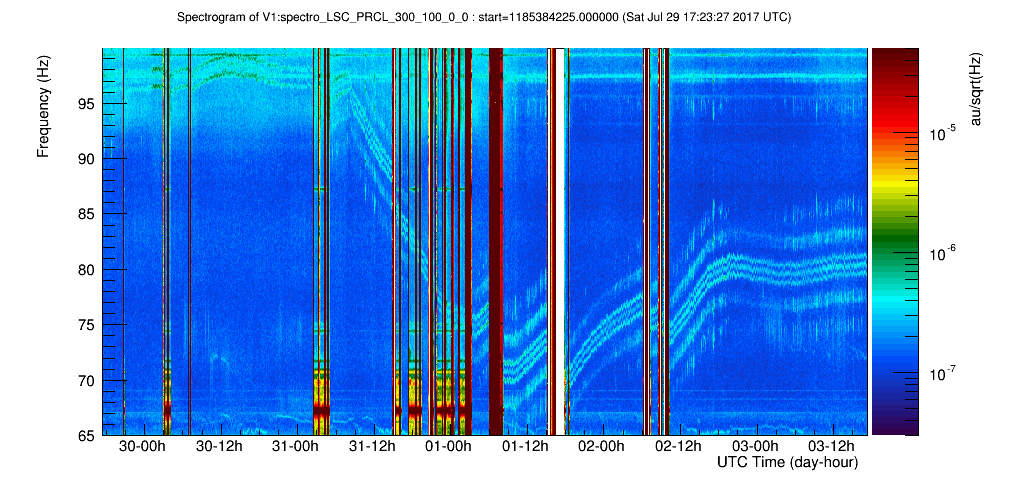Click the spectrogram title text at top
Image resolution: width=1020 pixels, height=484 pixels.
[484, 18]
